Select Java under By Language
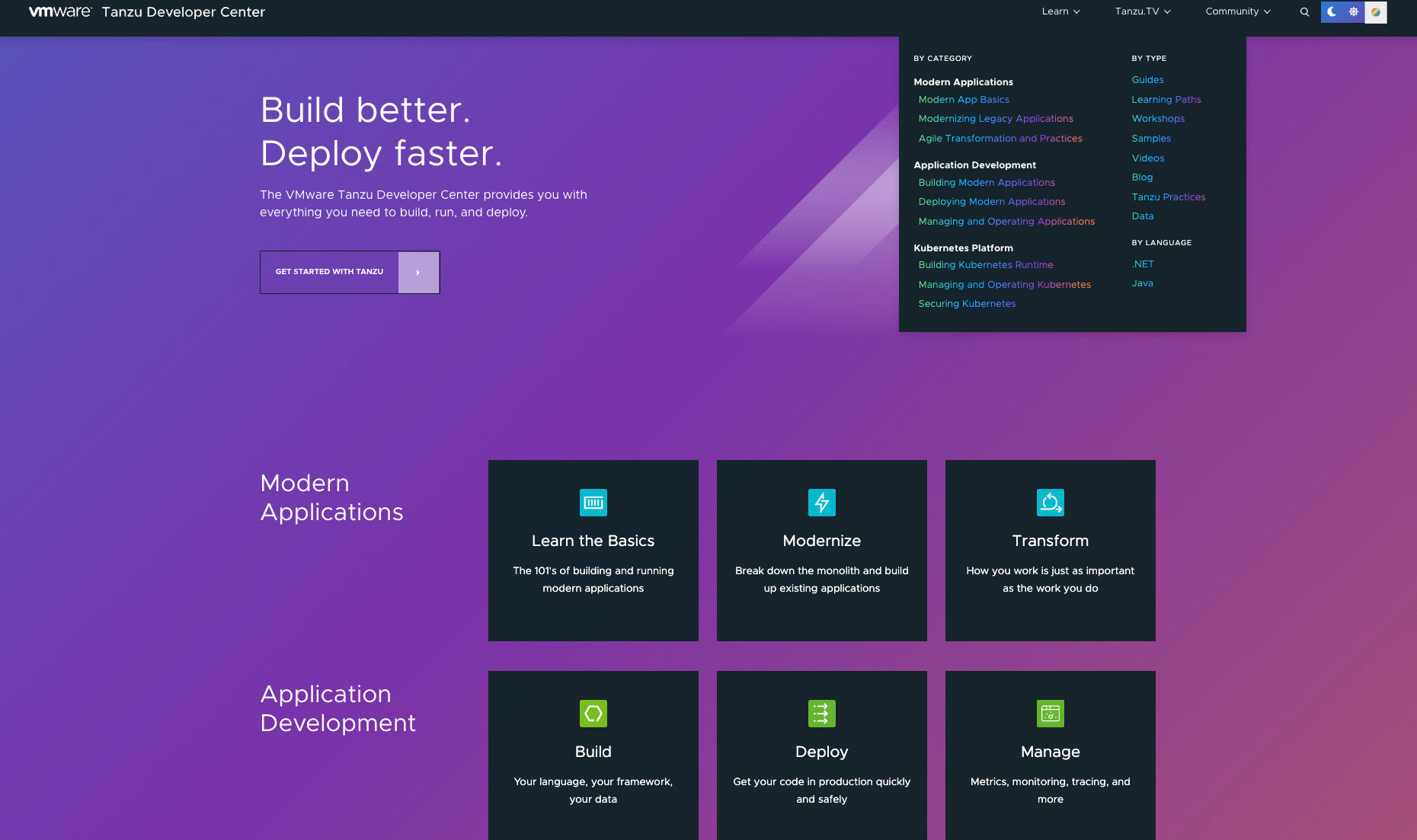This screenshot has width=1417, height=840. [1142, 283]
